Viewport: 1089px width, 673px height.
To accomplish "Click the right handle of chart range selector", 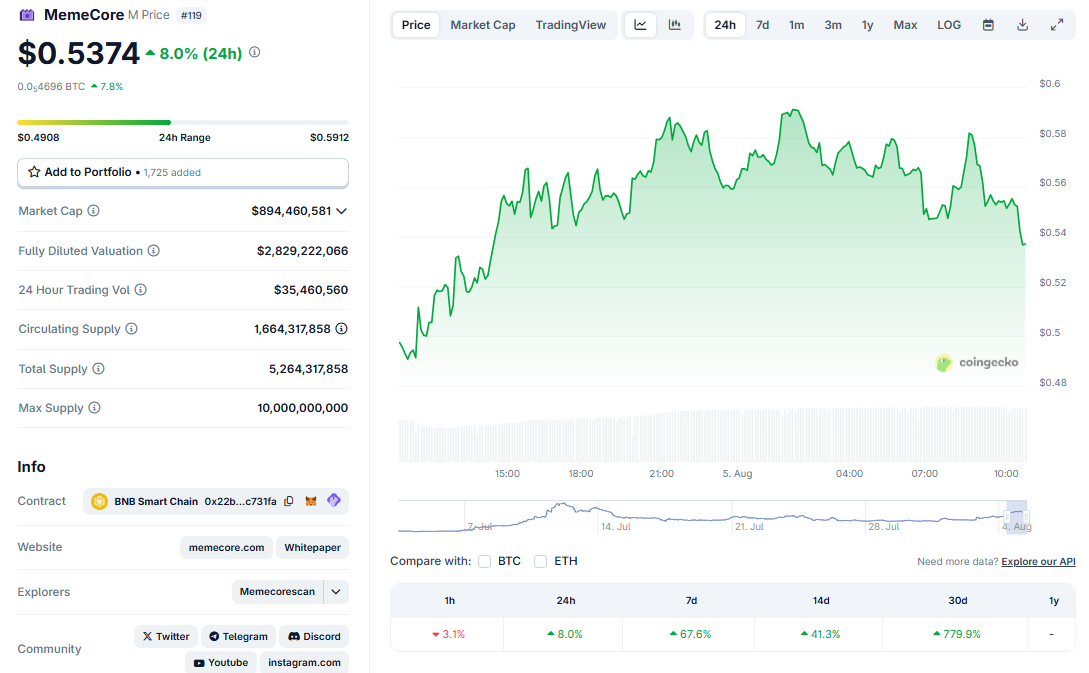I will (1026, 516).
